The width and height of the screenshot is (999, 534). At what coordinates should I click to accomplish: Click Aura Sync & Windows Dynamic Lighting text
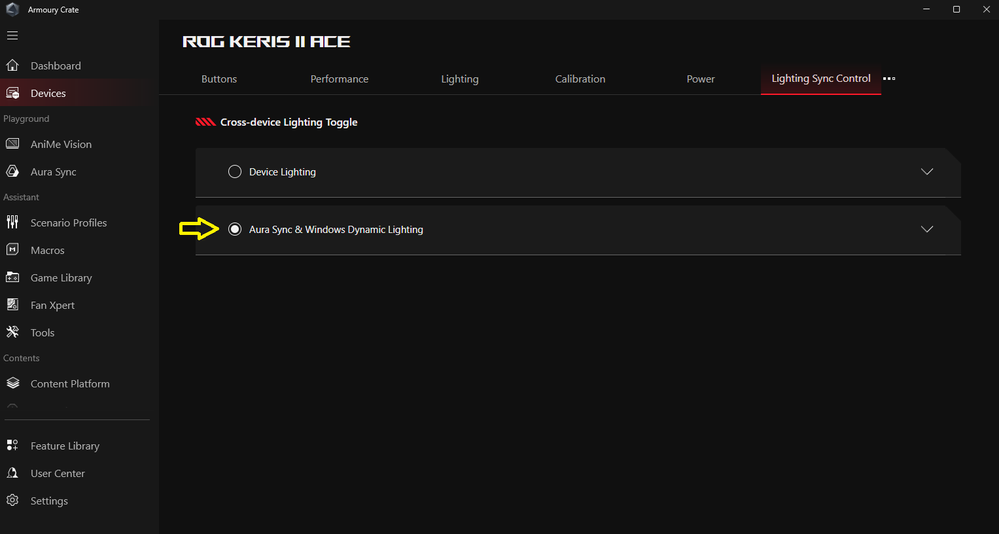[x=336, y=229]
